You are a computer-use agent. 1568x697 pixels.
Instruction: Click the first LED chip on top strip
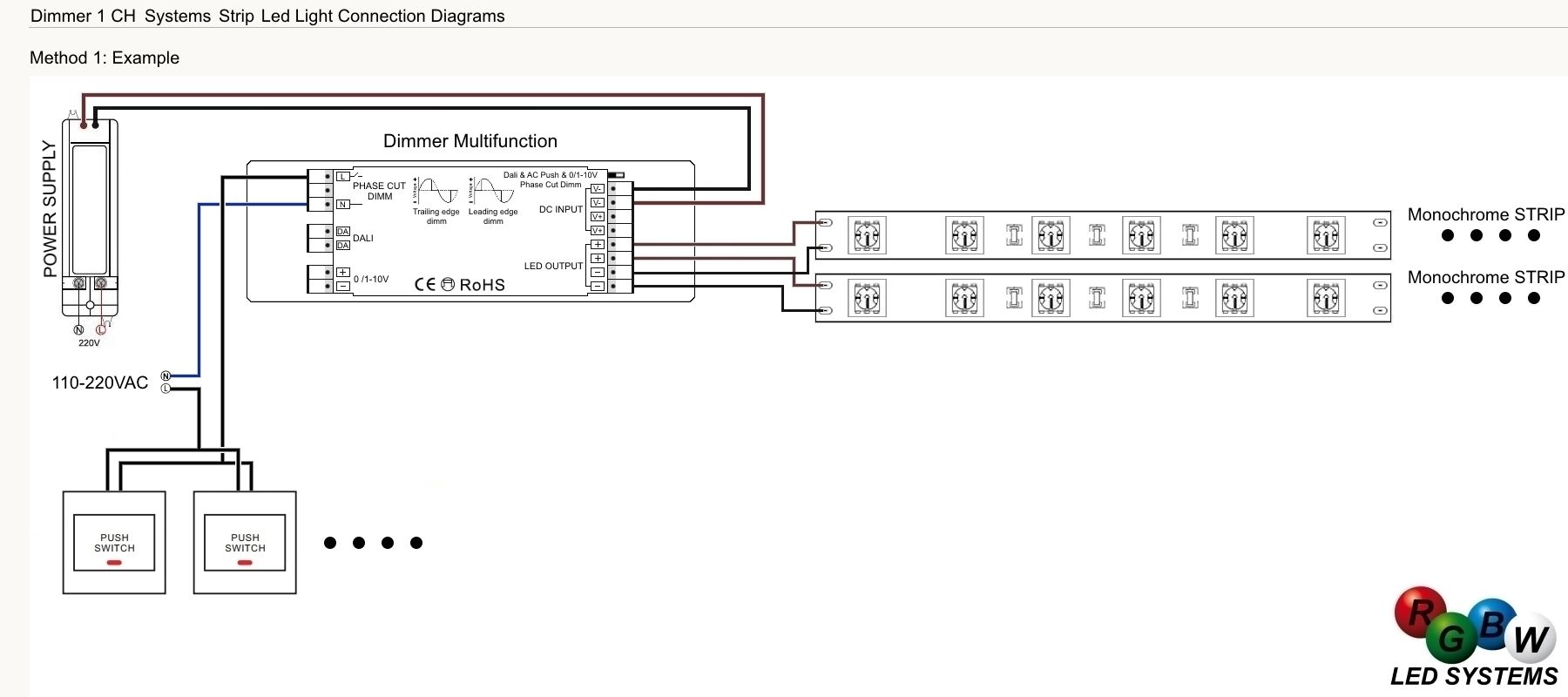(867, 235)
